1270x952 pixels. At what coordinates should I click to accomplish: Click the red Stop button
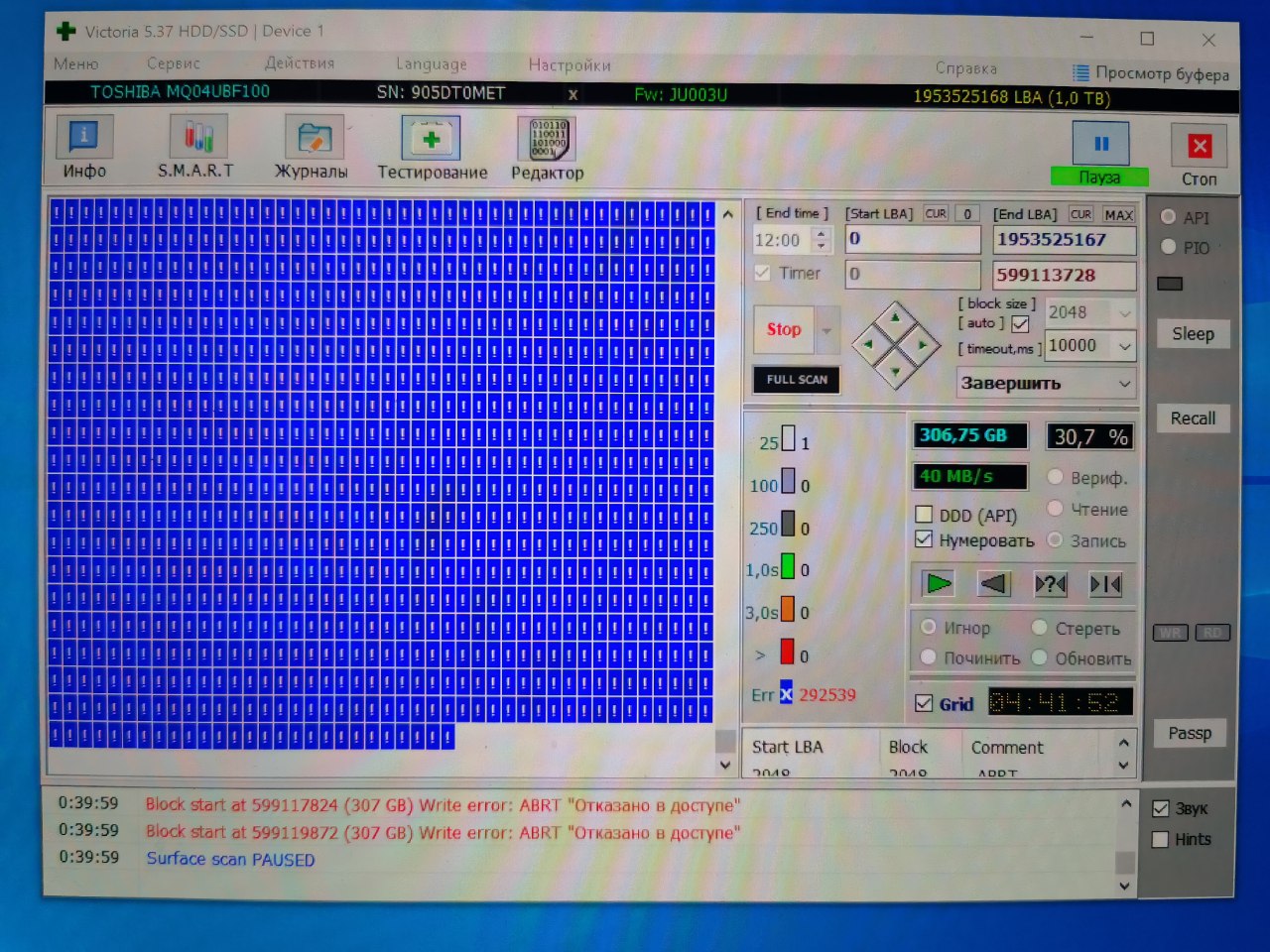[784, 330]
